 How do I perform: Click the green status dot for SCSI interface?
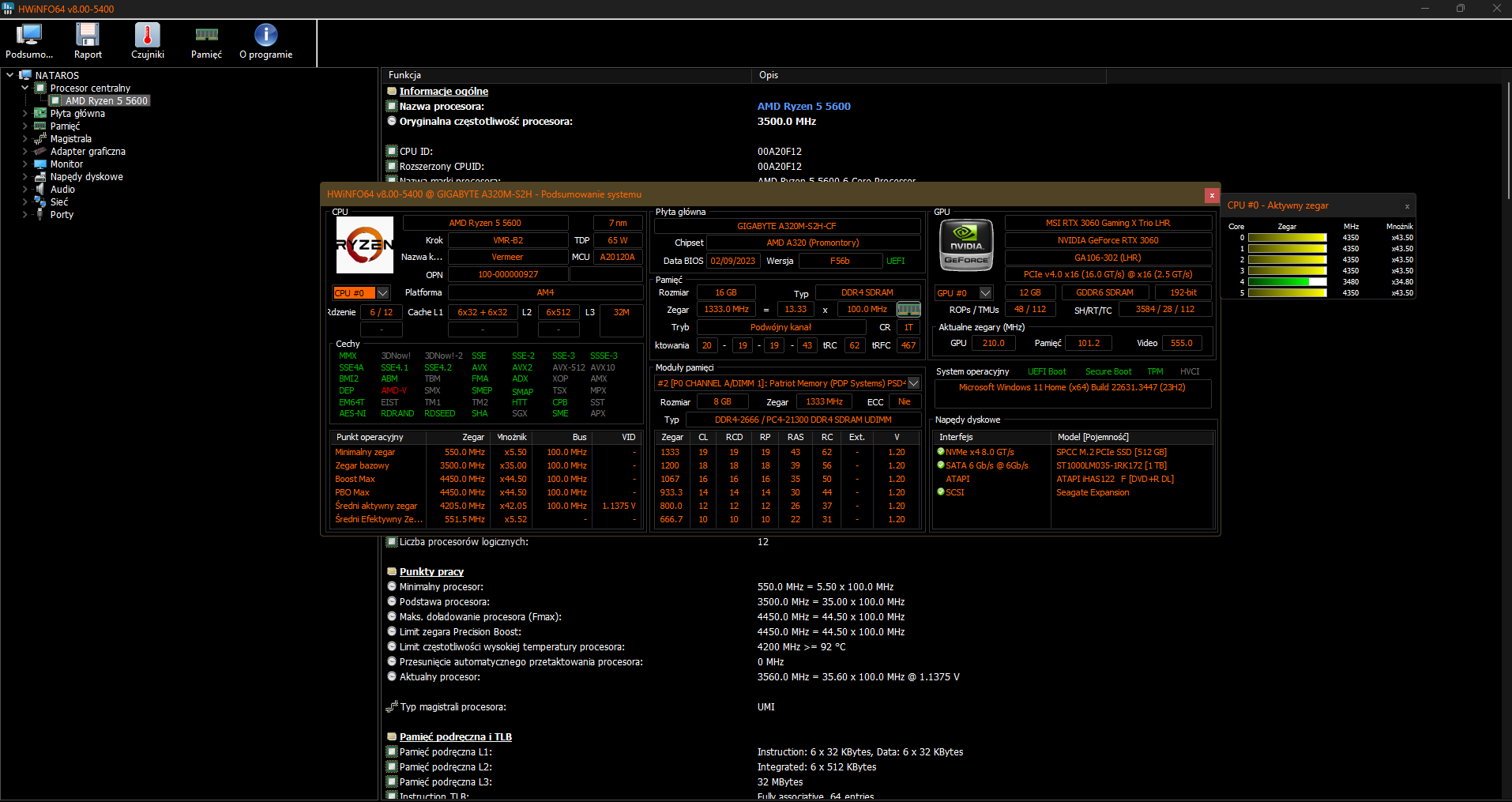(x=941, y=492)
